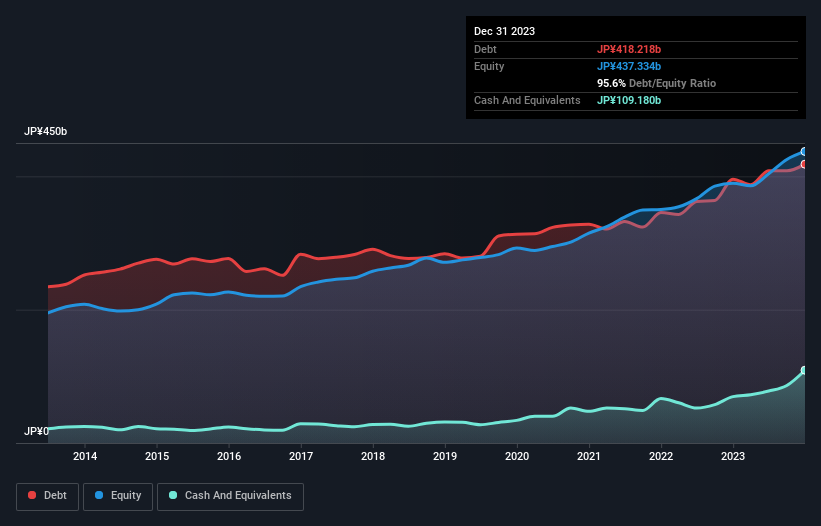Viewport: 821px width, 526px height.
Task: Select the 2022 x-axis label
Action: click(661, 456)
